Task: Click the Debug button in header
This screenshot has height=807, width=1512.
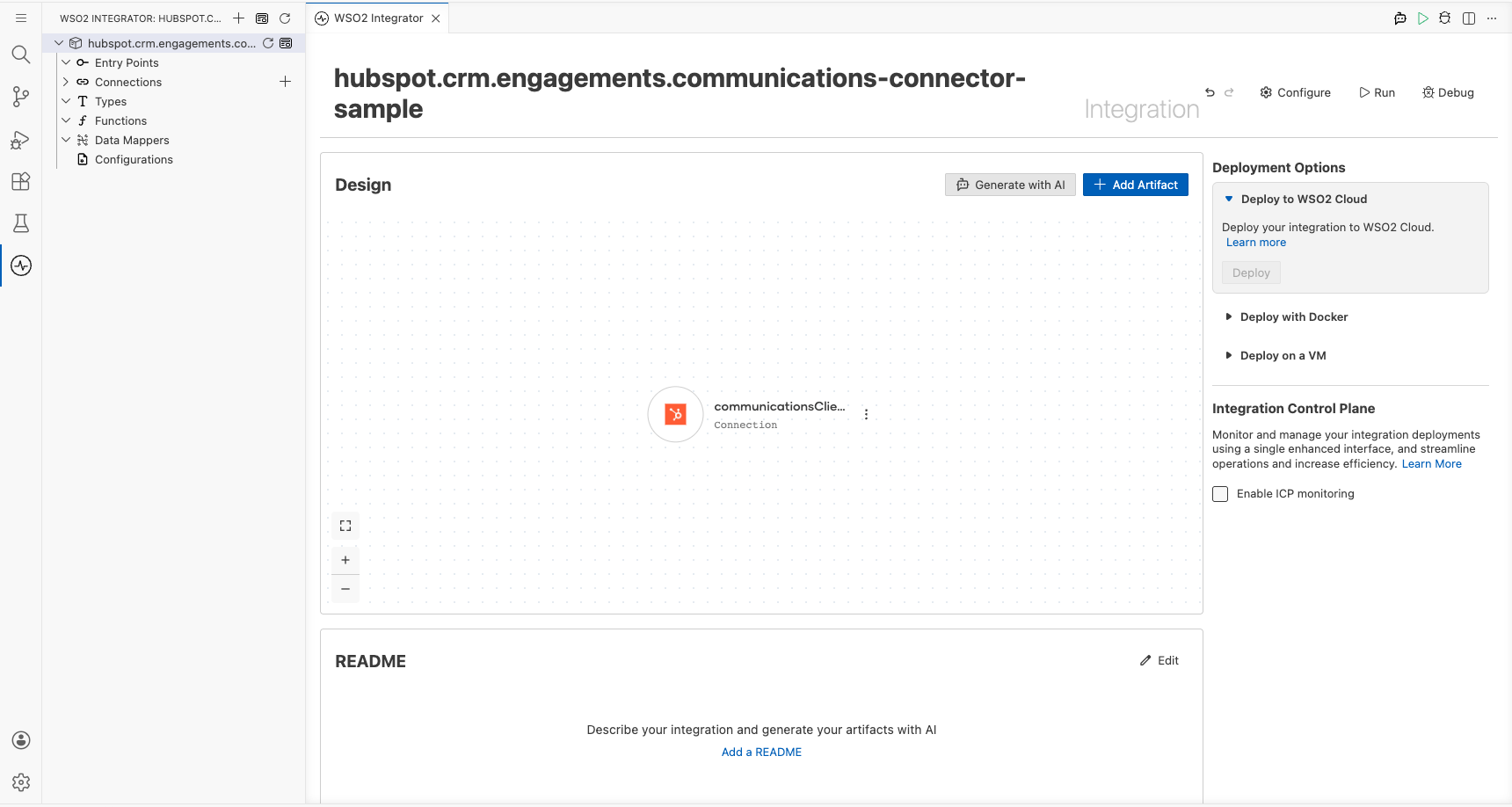Action: (1448, 92)
